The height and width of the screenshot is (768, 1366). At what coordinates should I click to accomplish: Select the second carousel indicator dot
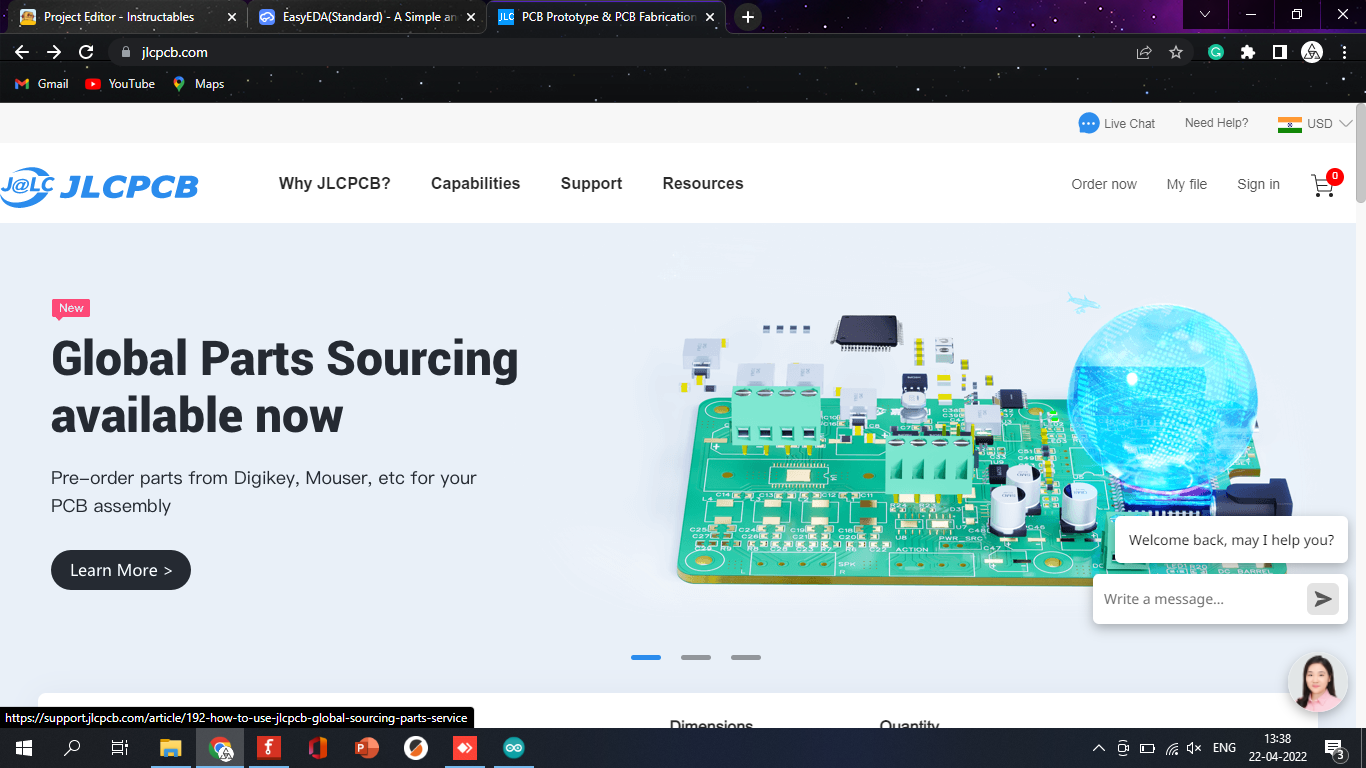[x=696, y=657]
